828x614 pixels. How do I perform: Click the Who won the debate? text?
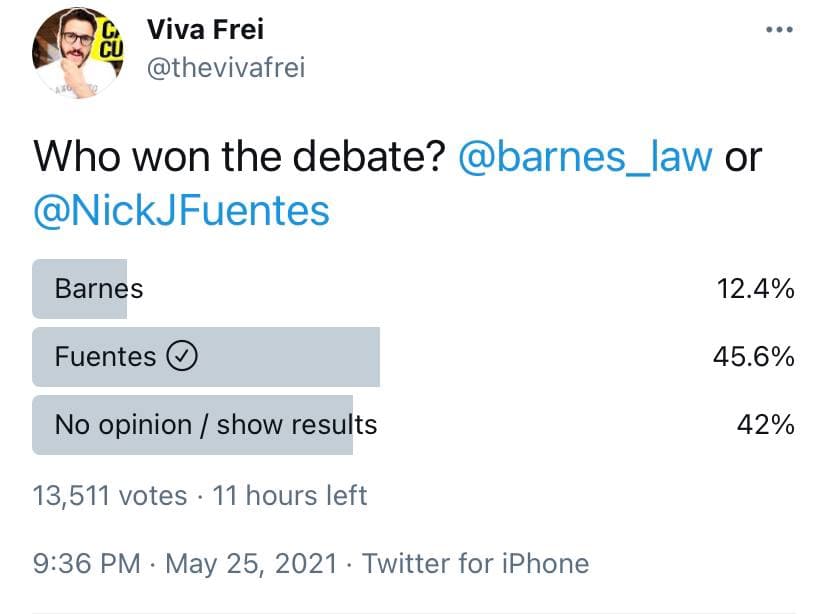coord(239,157)
